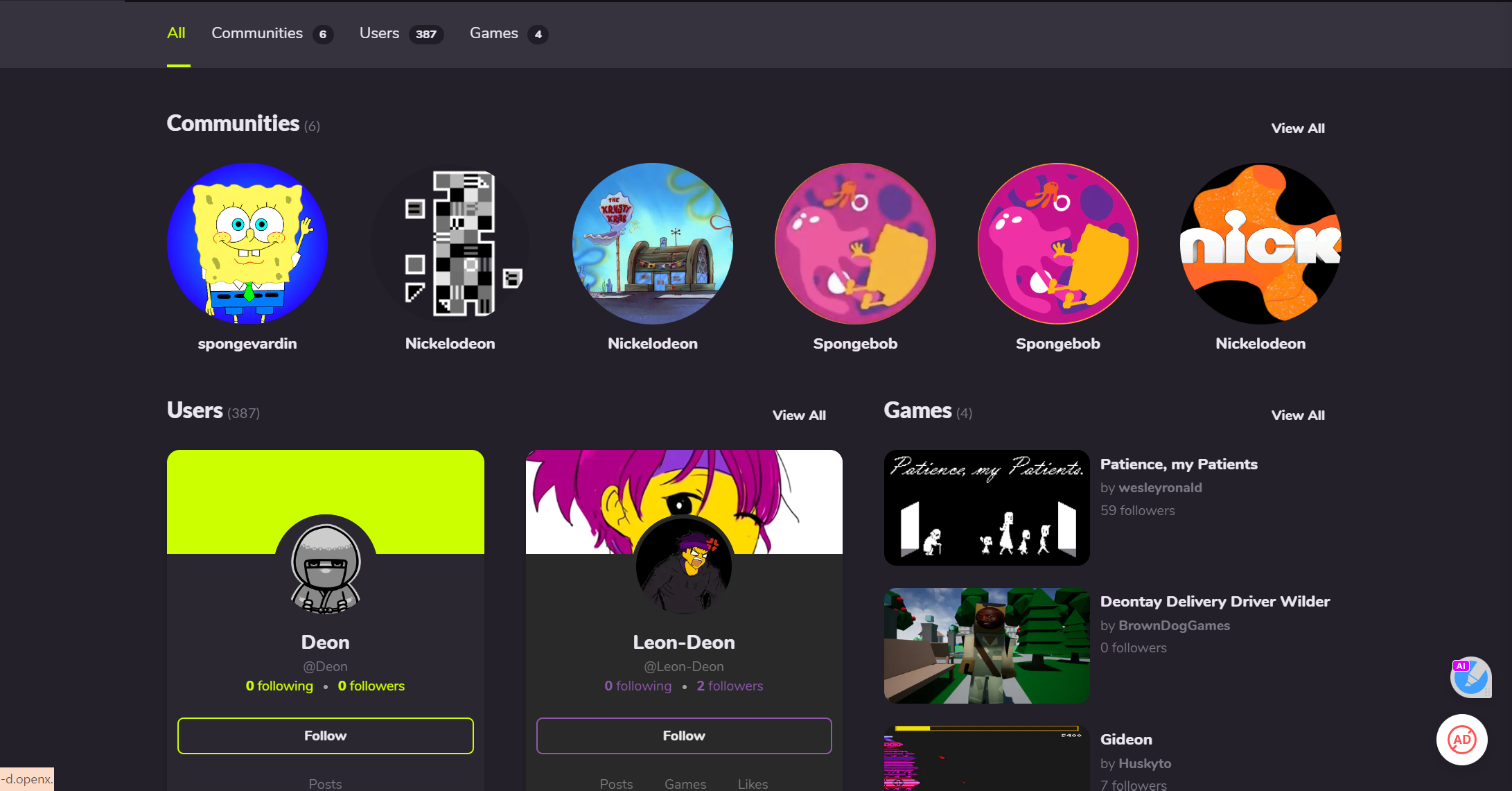
Task: Open Patience, my Patients game thumbnail
Action: (x=986, y=507)
